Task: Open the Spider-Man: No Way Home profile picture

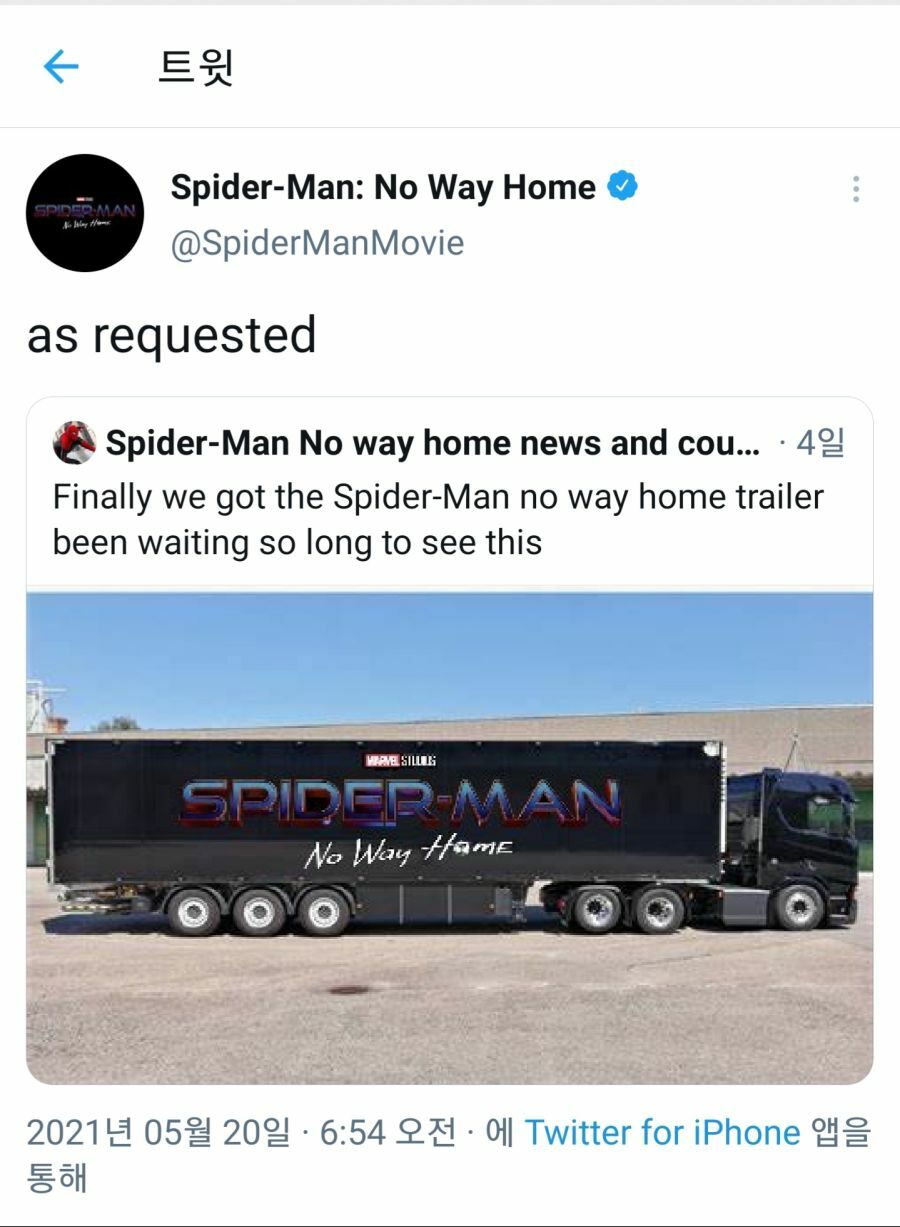Action: (x=86, y=213)
